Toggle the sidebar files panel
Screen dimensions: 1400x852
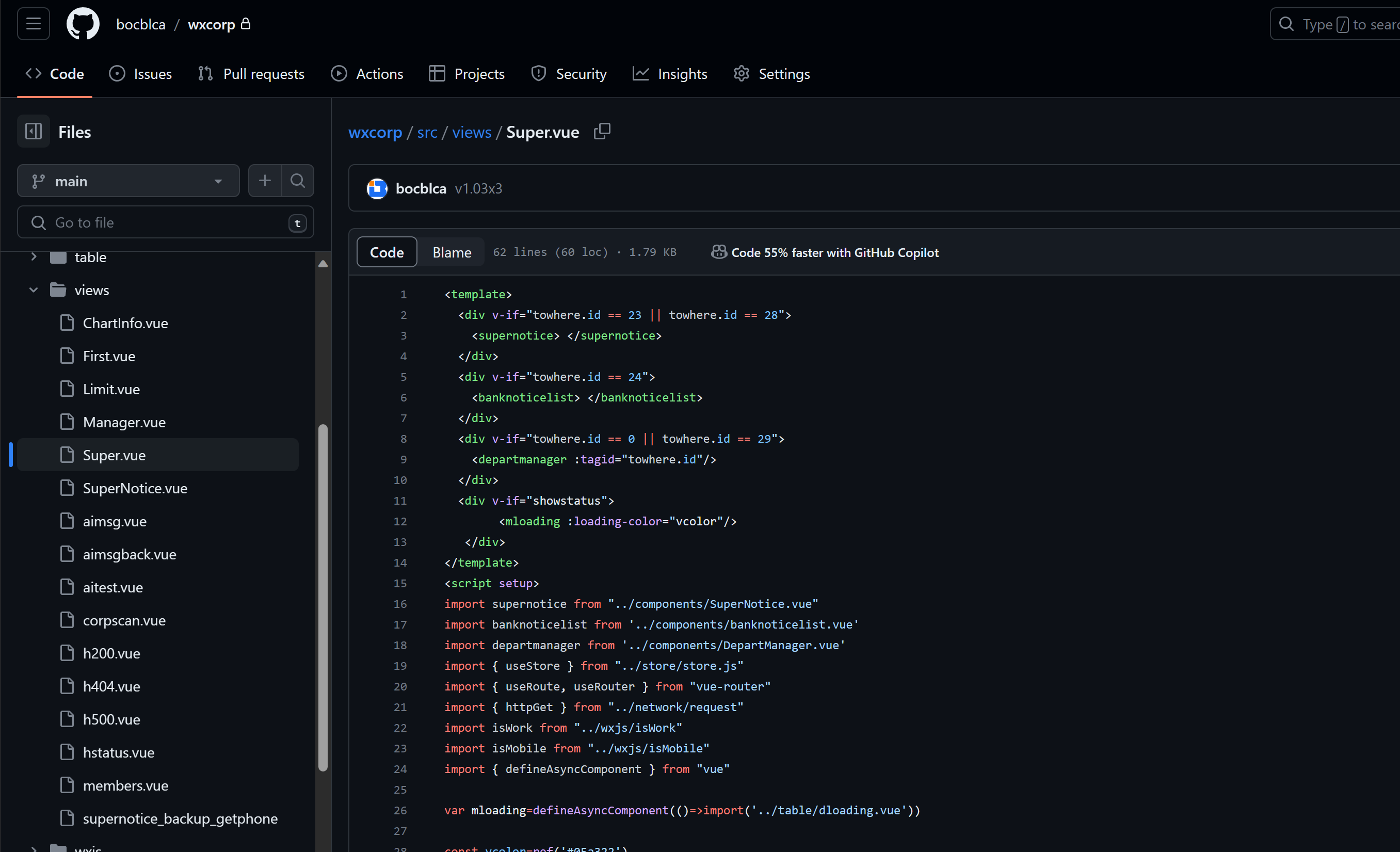pos(33,131)
